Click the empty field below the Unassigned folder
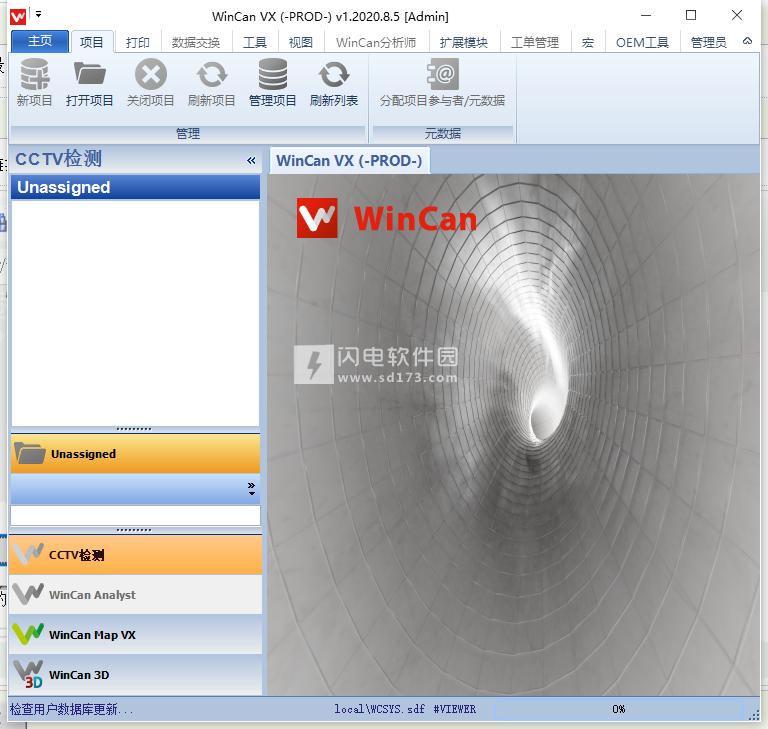This screenshot has height=729, width=768. 136,515
